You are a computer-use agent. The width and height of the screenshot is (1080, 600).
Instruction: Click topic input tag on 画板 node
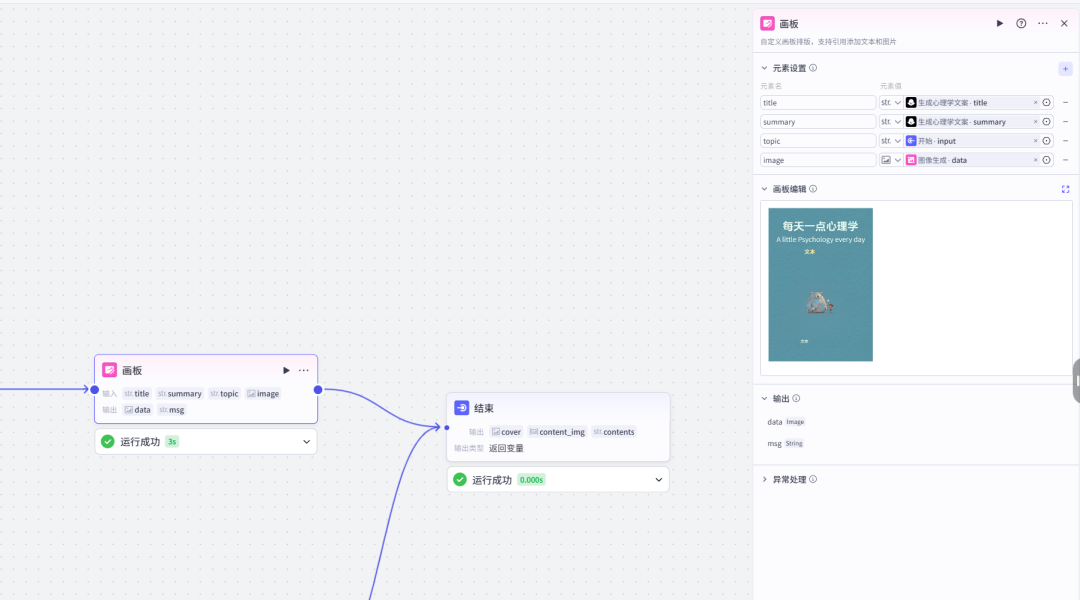[224, 394]
